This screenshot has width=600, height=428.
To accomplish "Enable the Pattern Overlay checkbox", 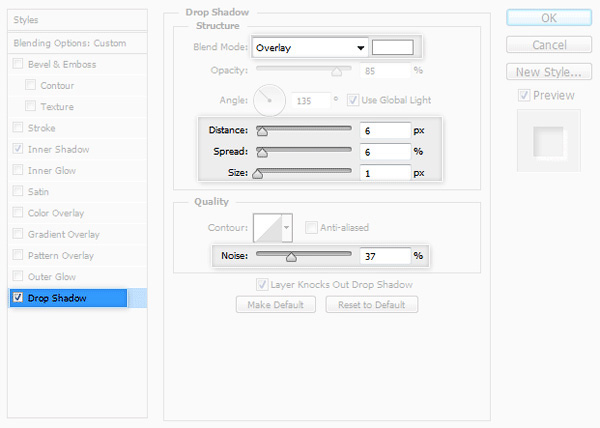I will tap(18, 255).
